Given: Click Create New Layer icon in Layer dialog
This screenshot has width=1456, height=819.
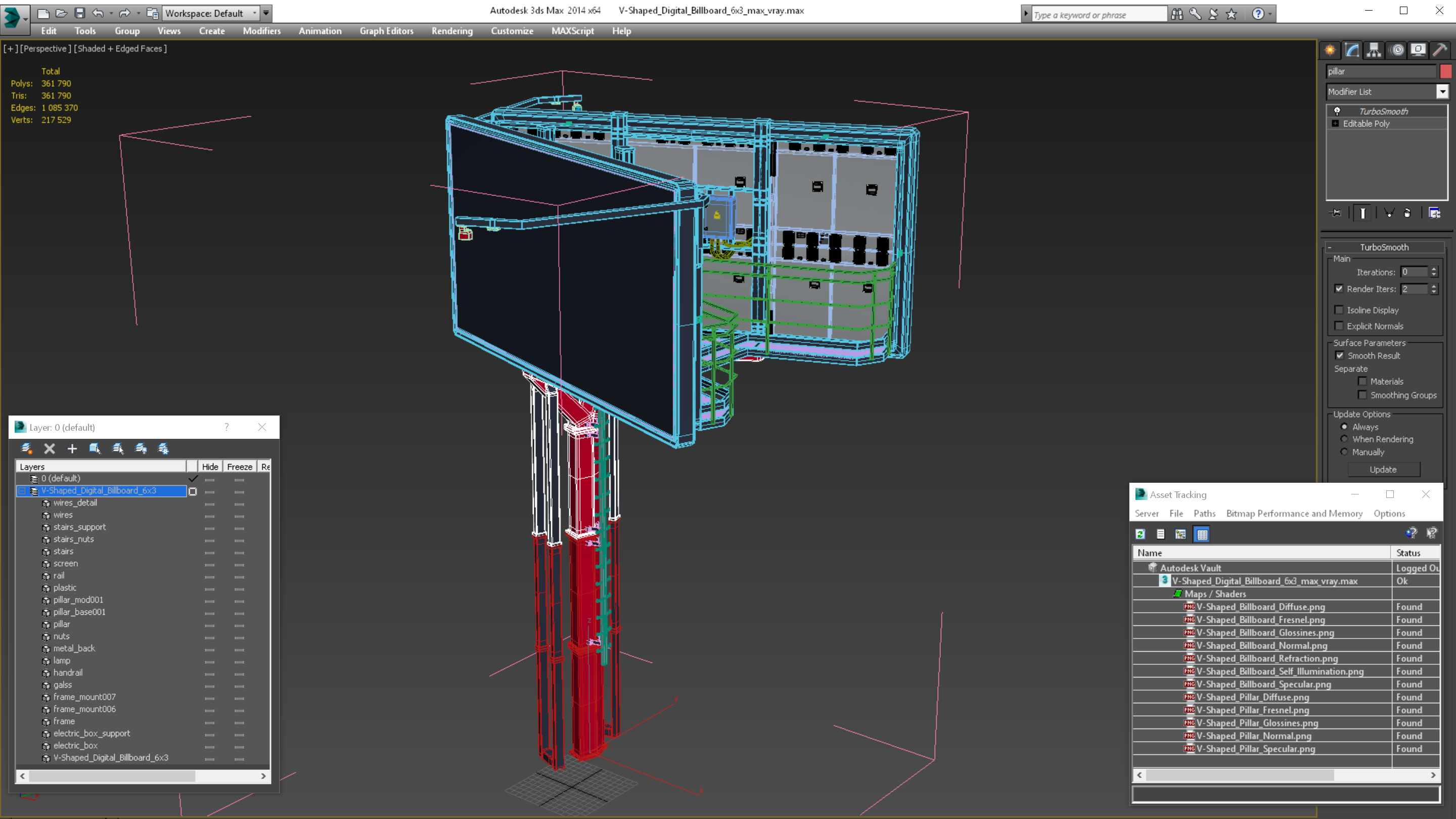Looking at the screenshot, I should (x=27, y=448).
